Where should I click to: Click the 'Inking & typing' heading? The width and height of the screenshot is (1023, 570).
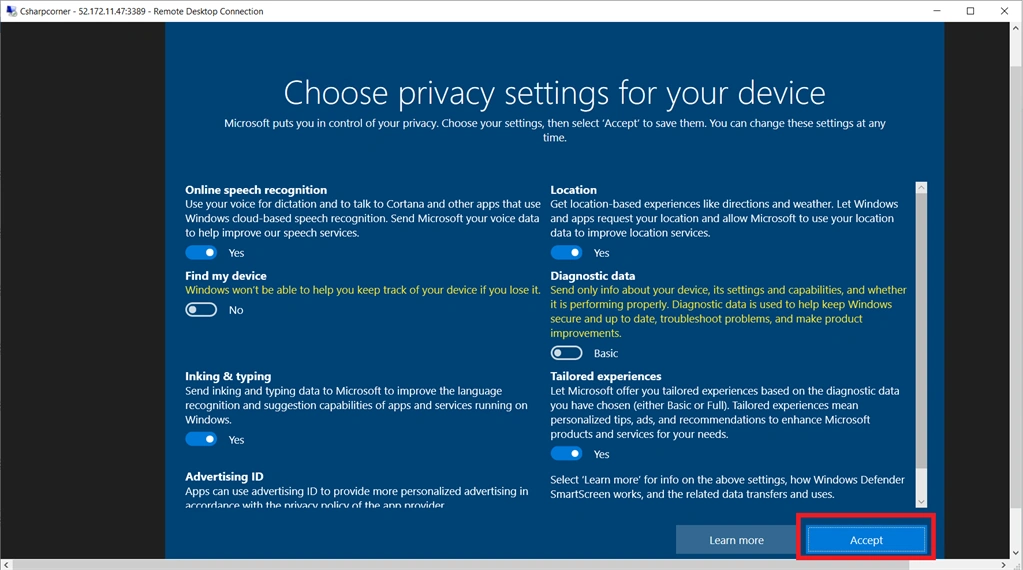click(228, 376)
